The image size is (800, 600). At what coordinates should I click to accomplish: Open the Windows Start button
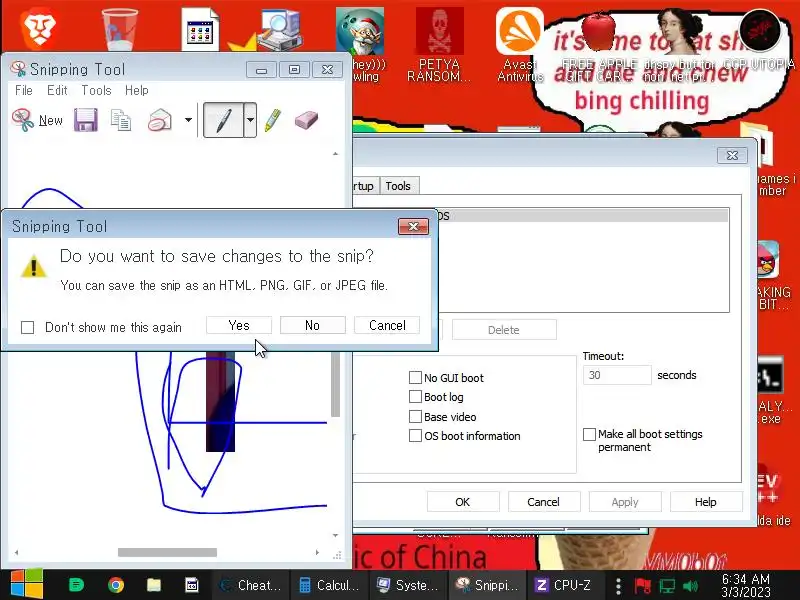pyautogui.click(x=27, y=585)
